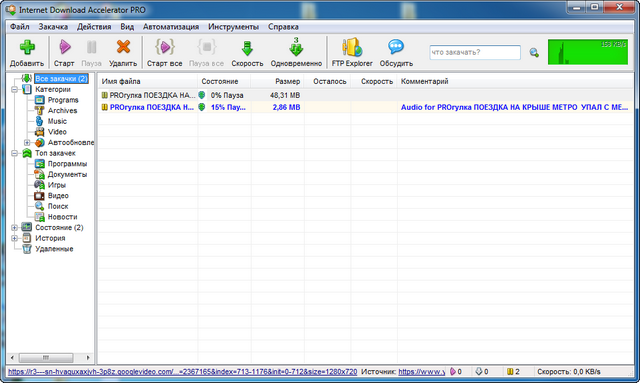Open Игры under Топ закачек
Screen dimensions: 640x383
click(x=56, y=185)
